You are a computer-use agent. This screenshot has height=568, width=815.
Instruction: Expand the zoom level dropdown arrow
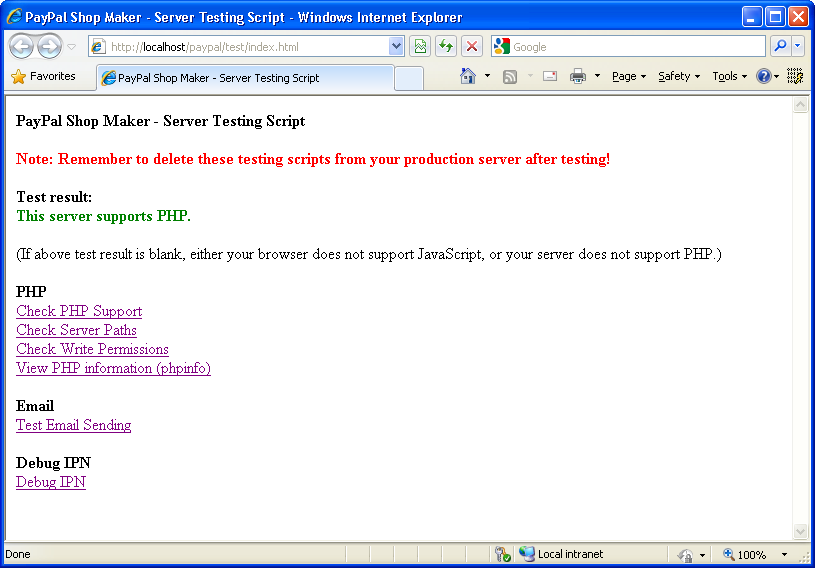[784, 554]
